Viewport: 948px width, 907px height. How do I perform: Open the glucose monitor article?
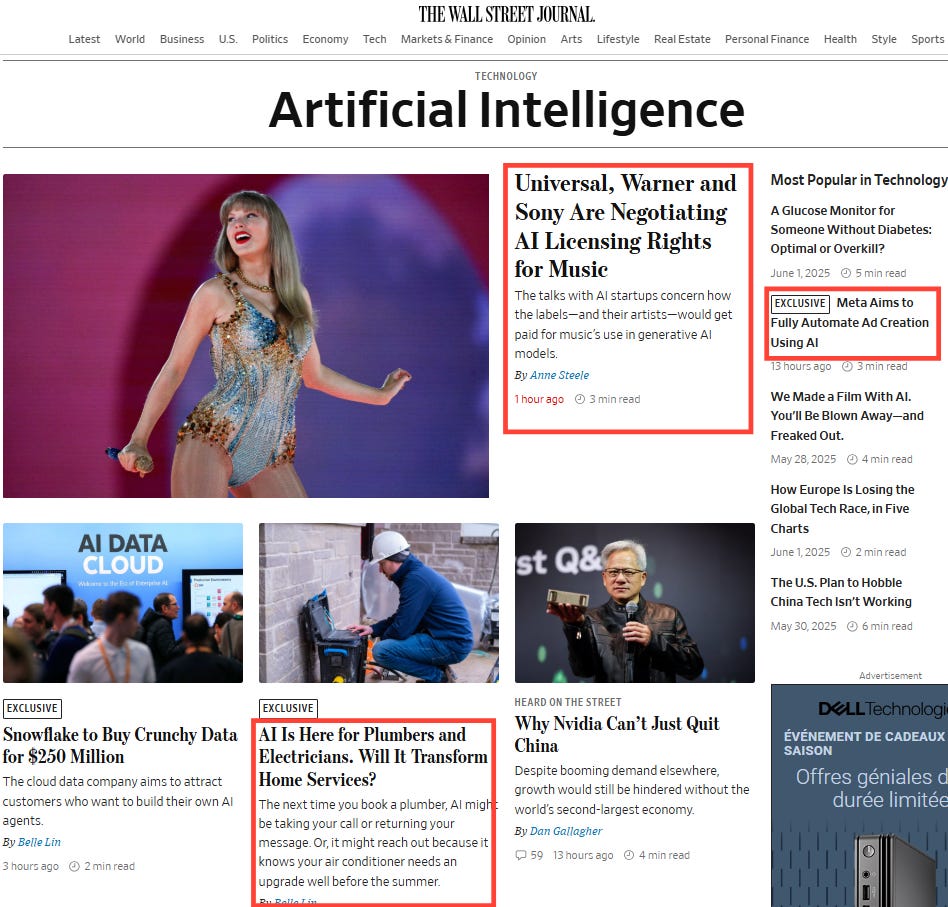pyautogui.click(x=851, y=230)
